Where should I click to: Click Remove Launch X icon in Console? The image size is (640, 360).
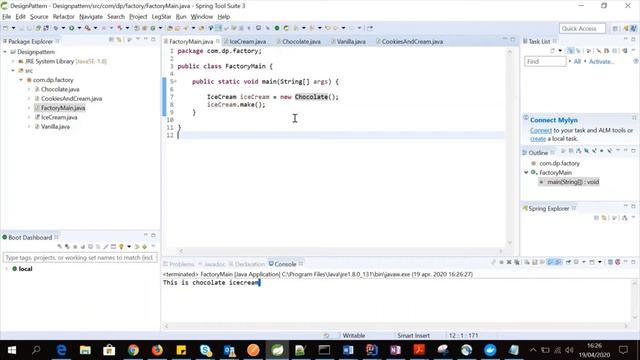509,262
